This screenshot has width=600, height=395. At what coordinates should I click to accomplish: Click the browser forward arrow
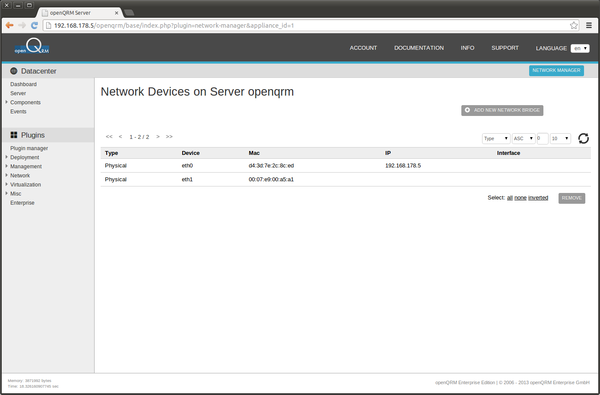click(22, 25)
